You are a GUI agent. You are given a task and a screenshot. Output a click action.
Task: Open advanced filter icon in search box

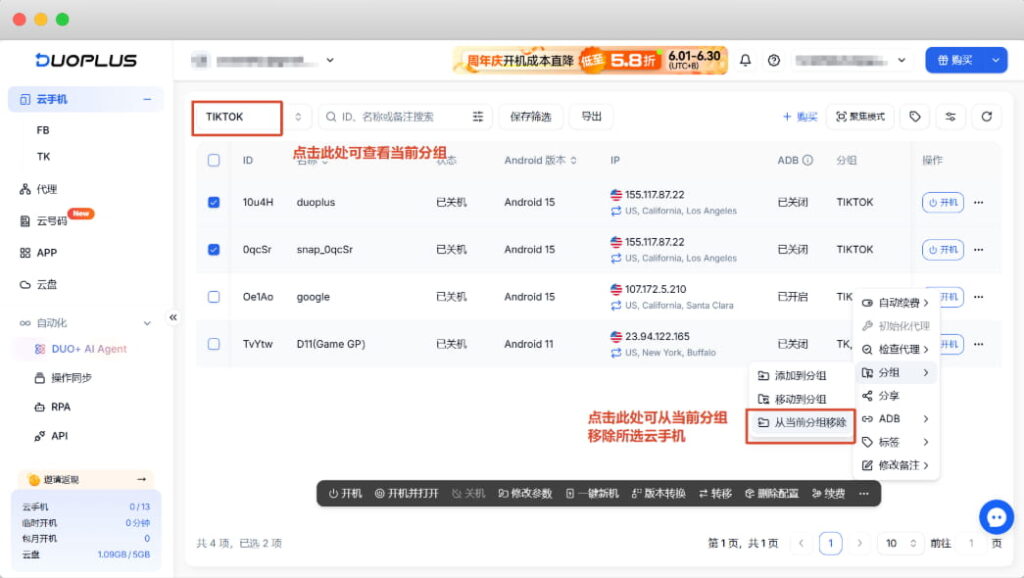coord(478,116)
